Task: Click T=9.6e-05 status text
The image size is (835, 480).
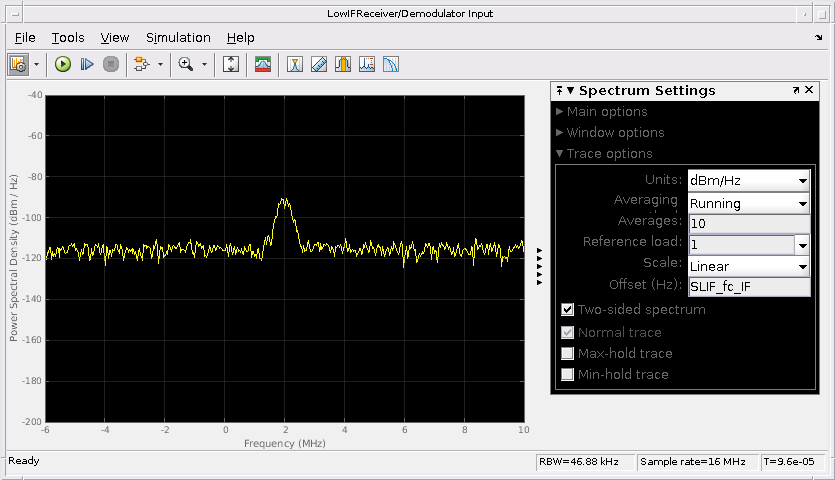Action: (789, 462)
